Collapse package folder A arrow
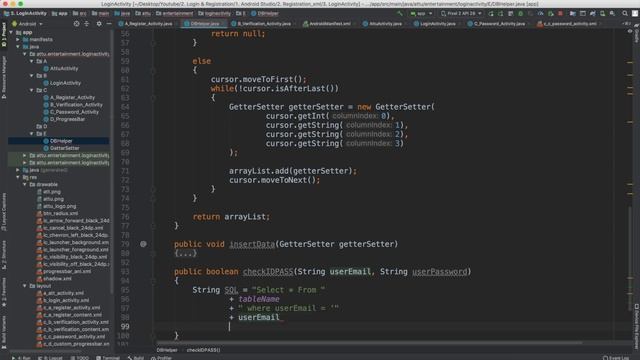This screenshot has height=360, width=640. [x=31, y=61]
